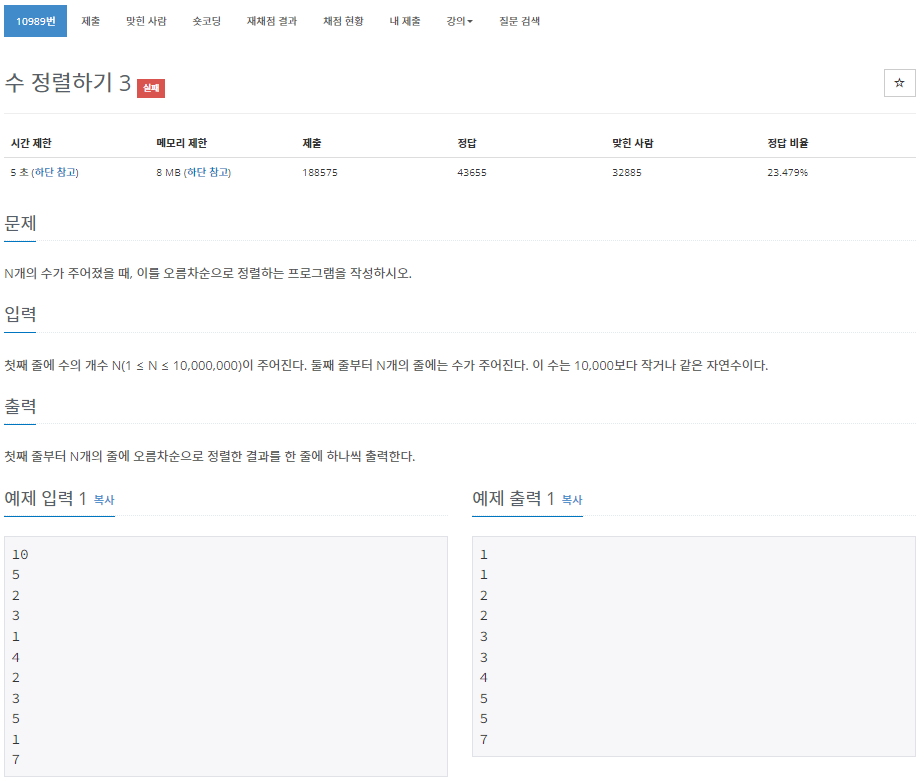Click the 예제 입력 1 heading
The image size is (924, 782).
tap(45, 499)
